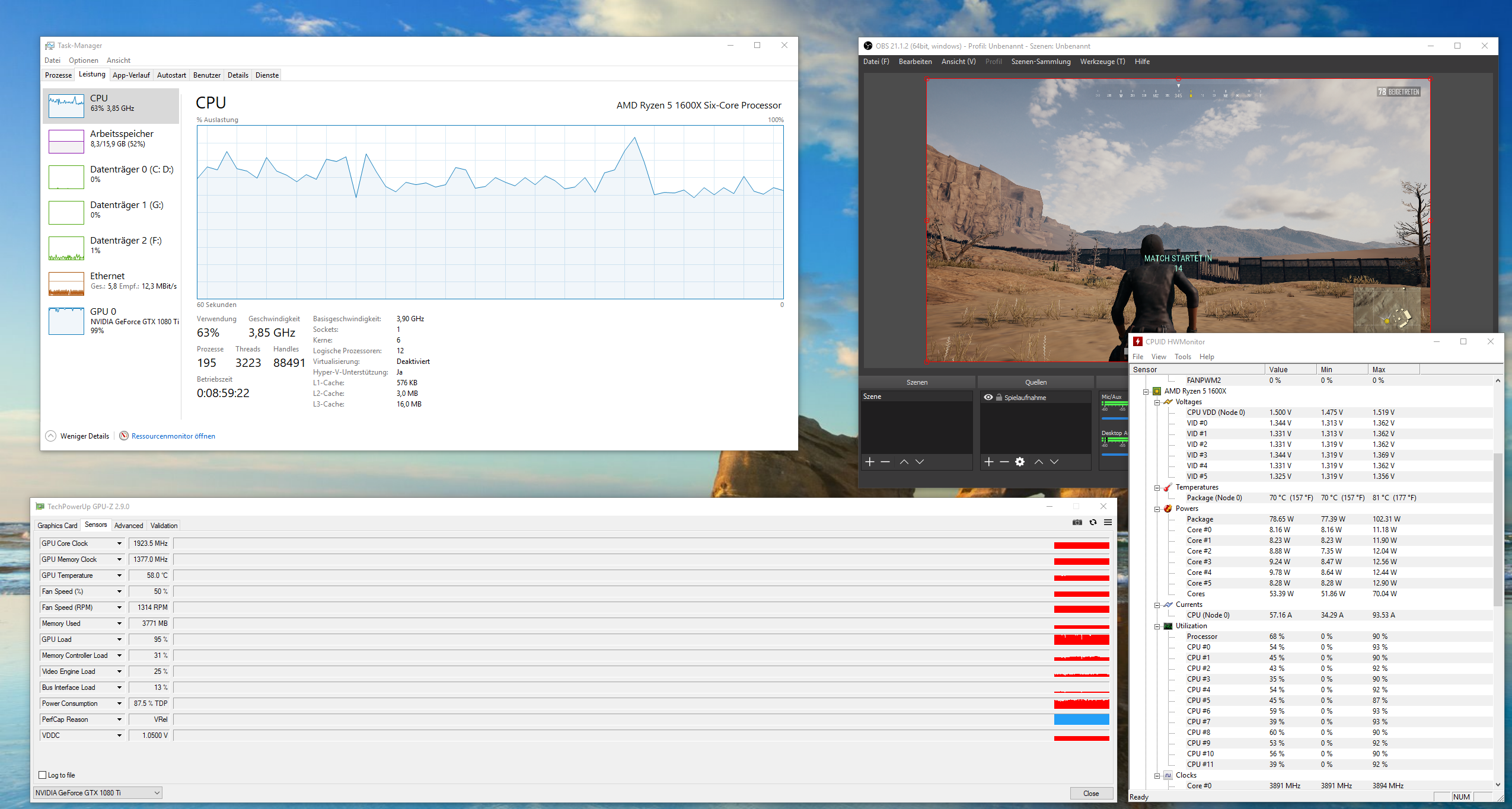1512x809 pixels.
Task: Add a new source with plus icon in Quellen
Action: [x=988, y=462]
